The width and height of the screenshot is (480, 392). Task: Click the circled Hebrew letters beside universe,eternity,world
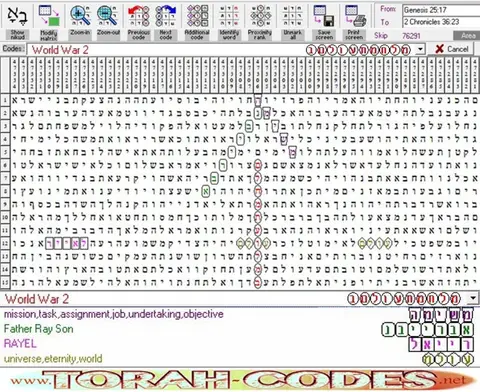pyautogui.click(x=448, y=360)
